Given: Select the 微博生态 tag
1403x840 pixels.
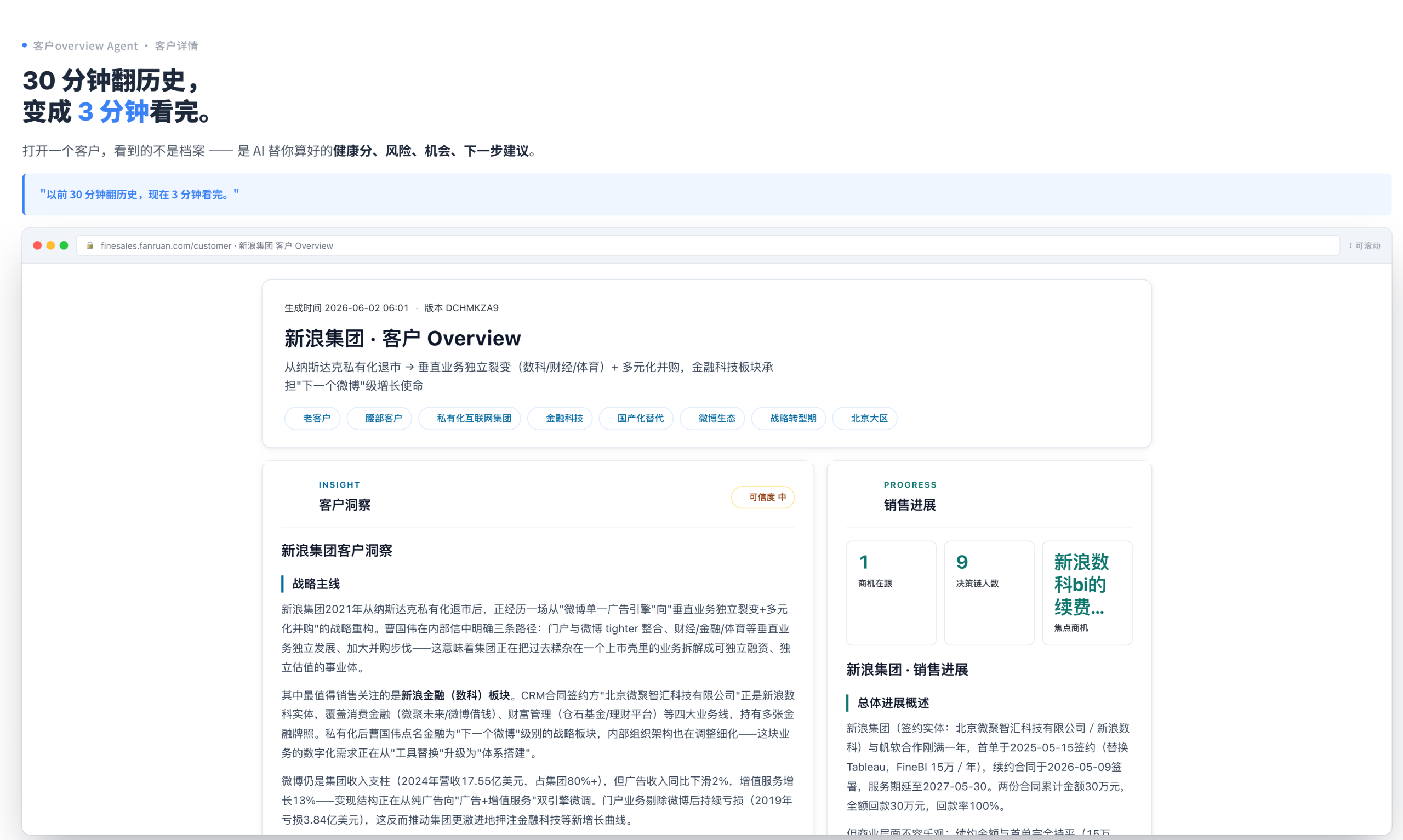Looking at the screenshot, I should [712, 419].
